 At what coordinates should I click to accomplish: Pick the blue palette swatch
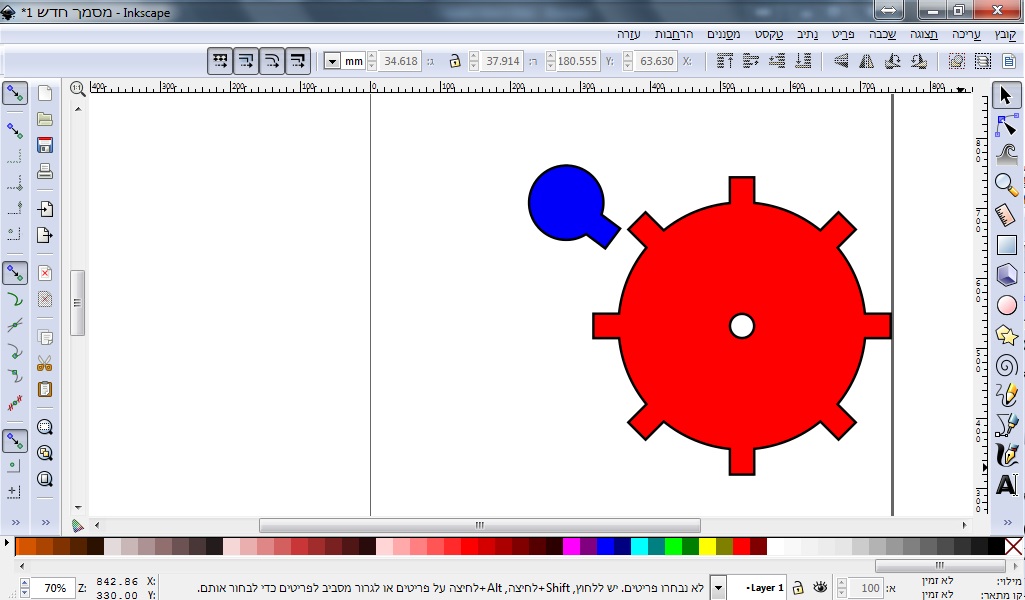(605, 546)
